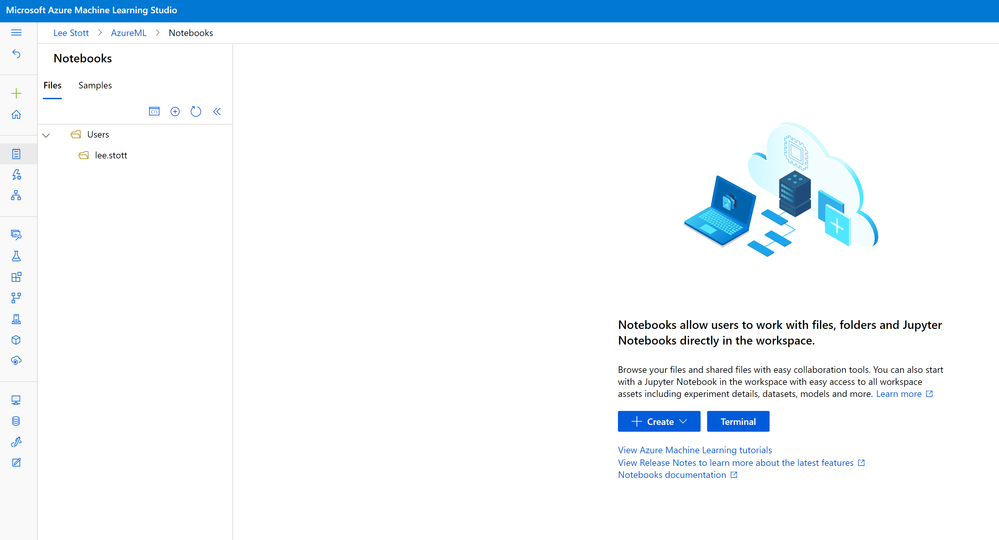Switch to the Samples tab
This screenshot has height=540, width=999.
coord(95,85)
